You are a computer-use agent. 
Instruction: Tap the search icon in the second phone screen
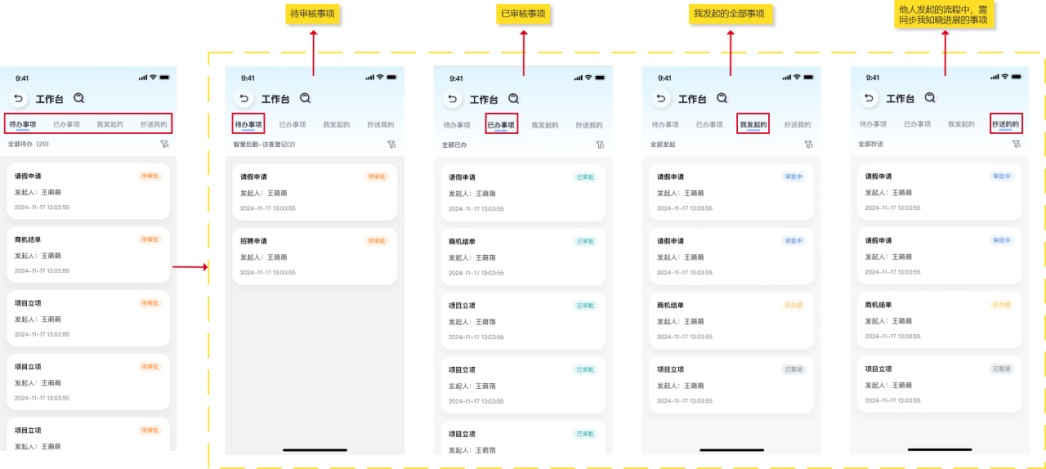305,98
